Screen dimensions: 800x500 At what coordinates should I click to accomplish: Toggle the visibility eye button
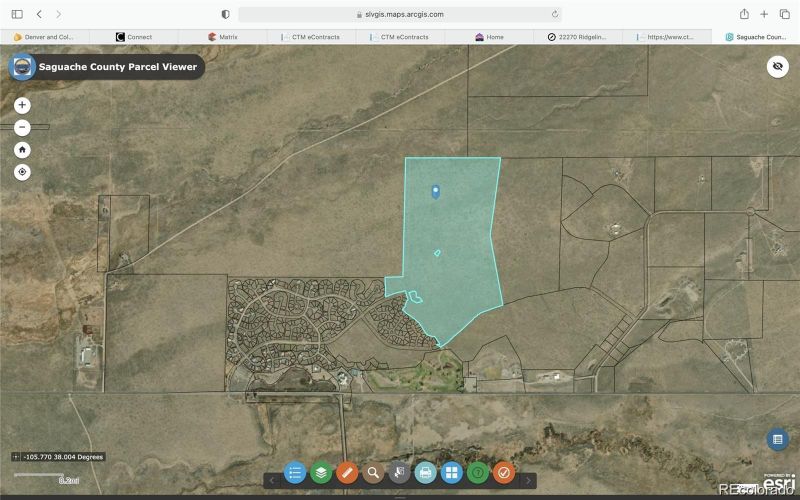point(778,66)
